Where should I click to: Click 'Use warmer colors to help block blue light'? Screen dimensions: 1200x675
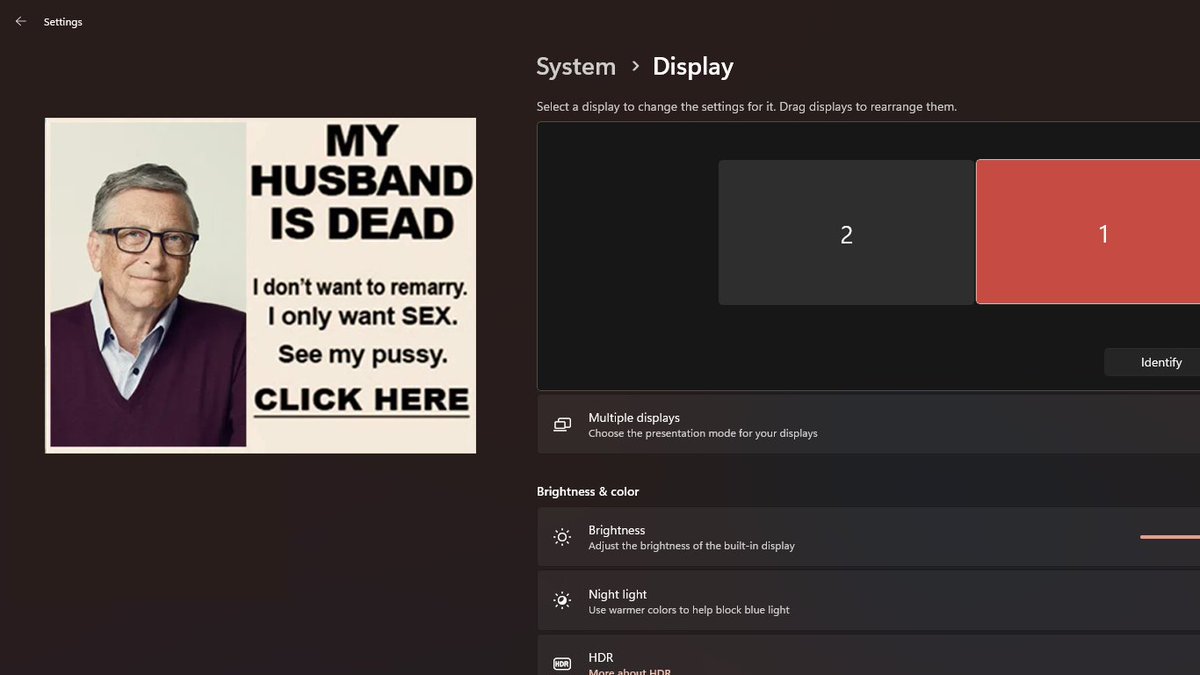point(689,610)
